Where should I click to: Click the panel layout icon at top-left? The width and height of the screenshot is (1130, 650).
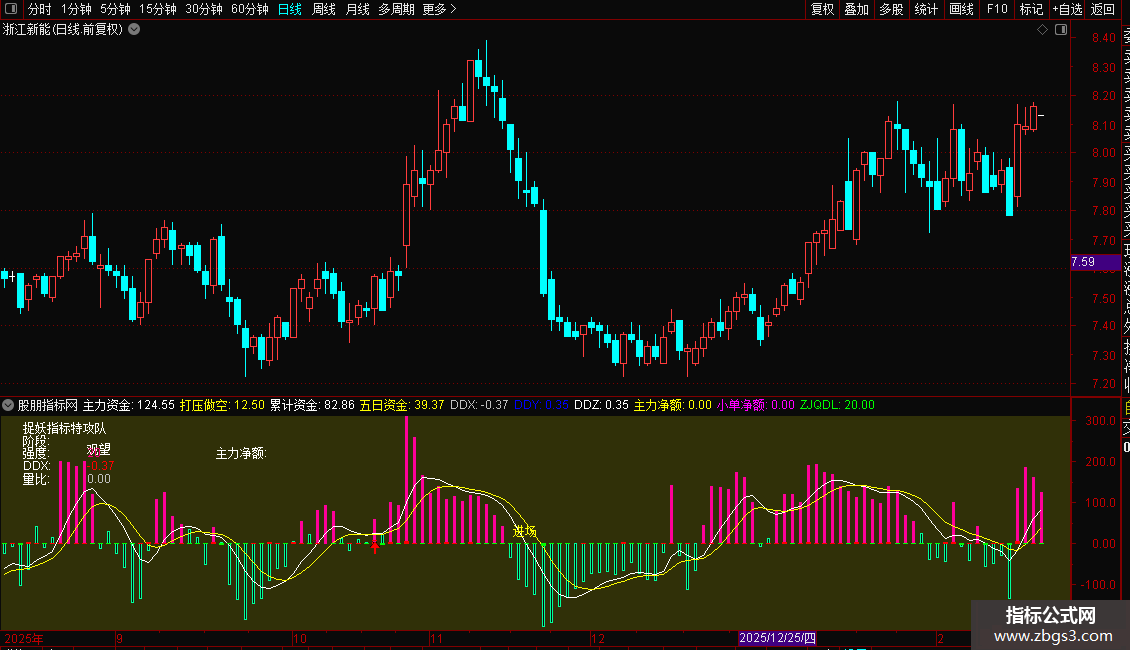click(x=11, y=9)
